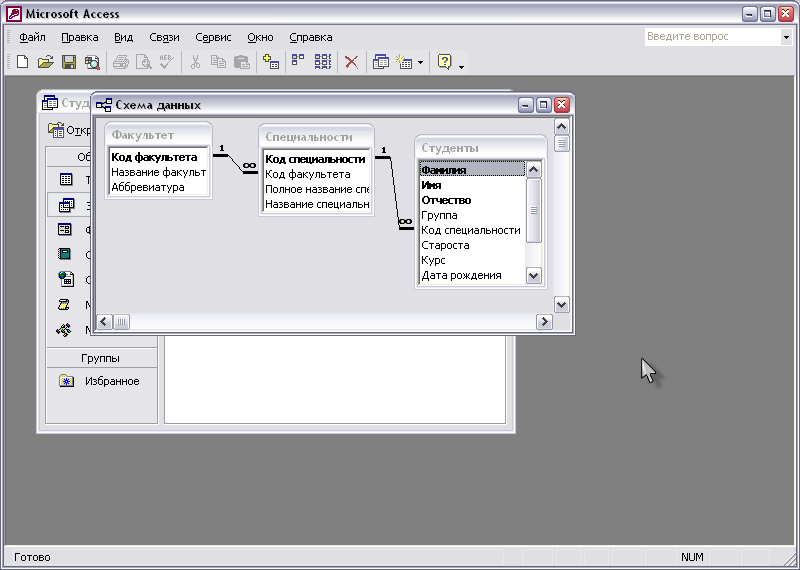Select the Отчество field
Screen dimensions: 800x570
472,200
